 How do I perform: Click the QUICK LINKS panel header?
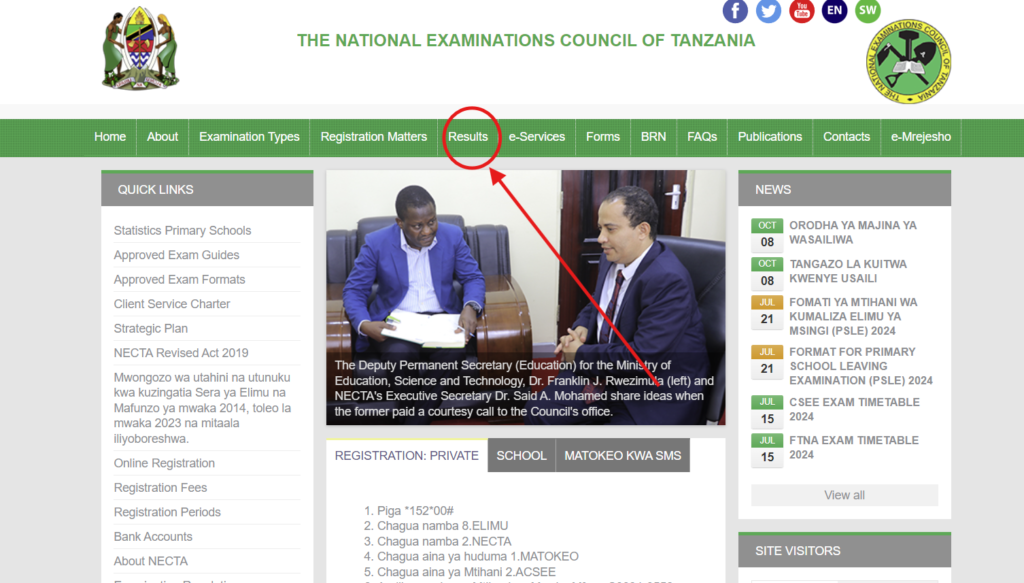(x=207, y=189)
